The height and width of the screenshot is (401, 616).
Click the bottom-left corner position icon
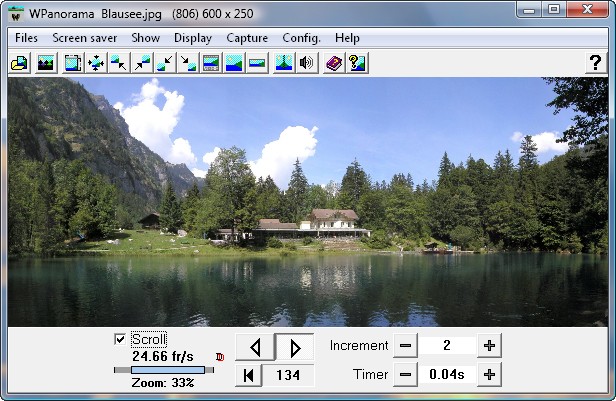coord(165,63)
